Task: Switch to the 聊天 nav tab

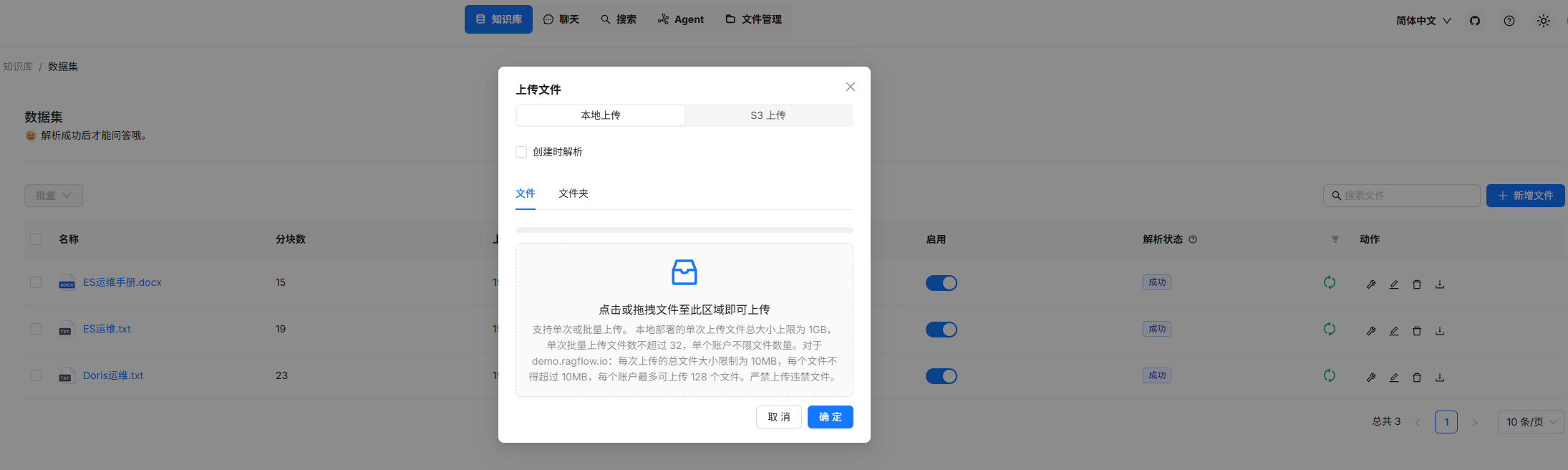Action: click(x=561, y=19)
